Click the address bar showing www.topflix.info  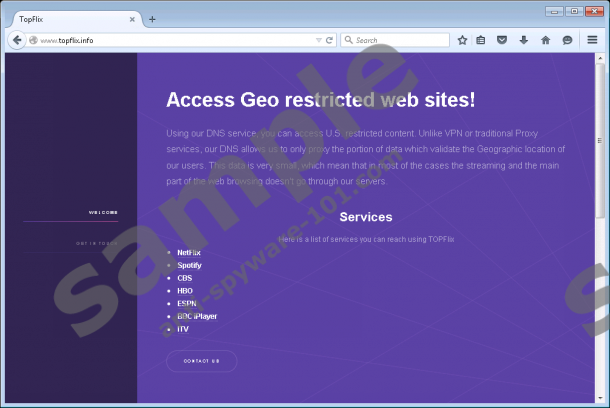click(x=170, y=40)
